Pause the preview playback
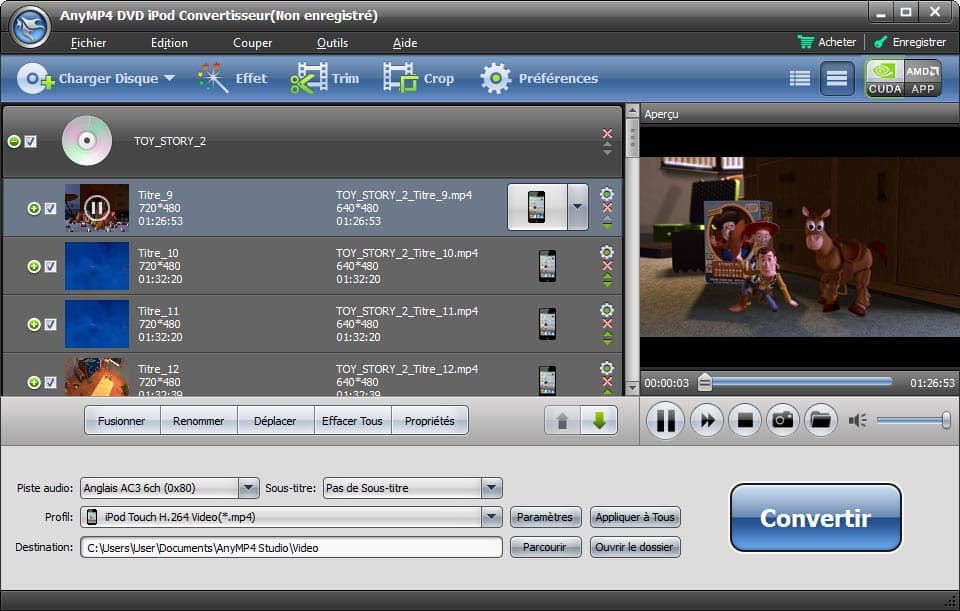Screen dimensions: 960x611 [666, 421]
